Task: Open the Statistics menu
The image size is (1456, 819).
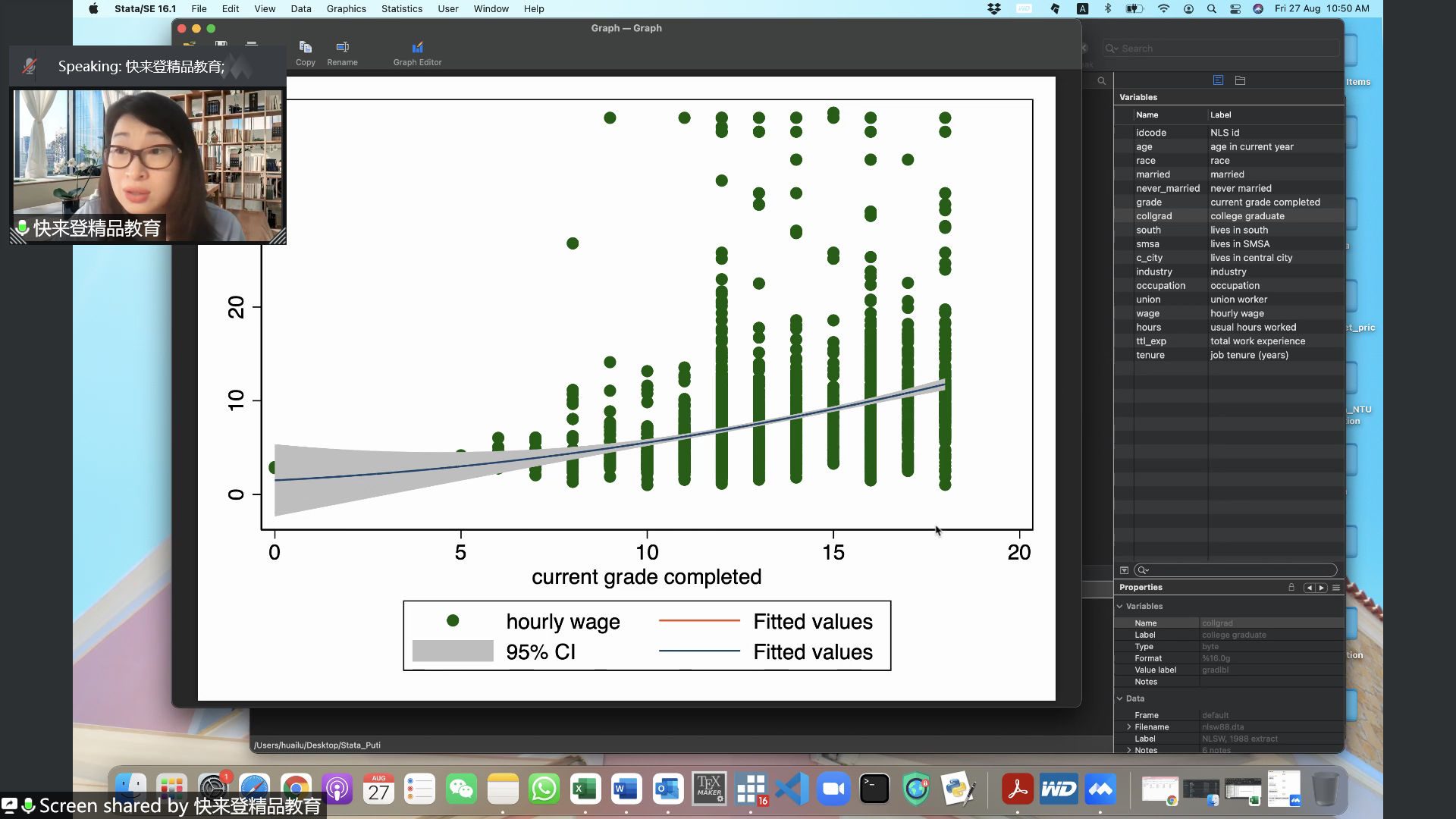Action: click(x=401, y=8)
